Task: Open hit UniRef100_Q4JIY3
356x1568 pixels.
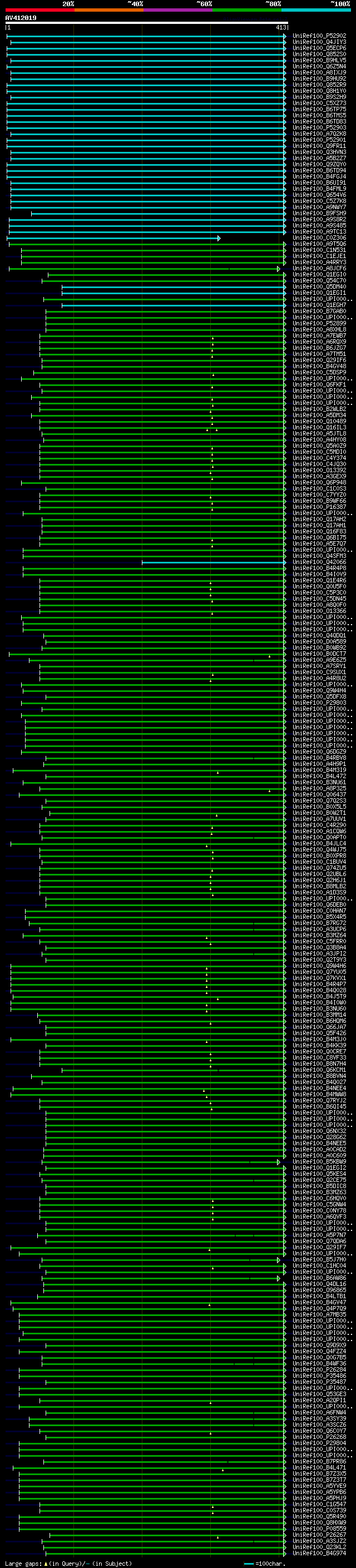Action: pyautogui.click(x=319, y=42)
